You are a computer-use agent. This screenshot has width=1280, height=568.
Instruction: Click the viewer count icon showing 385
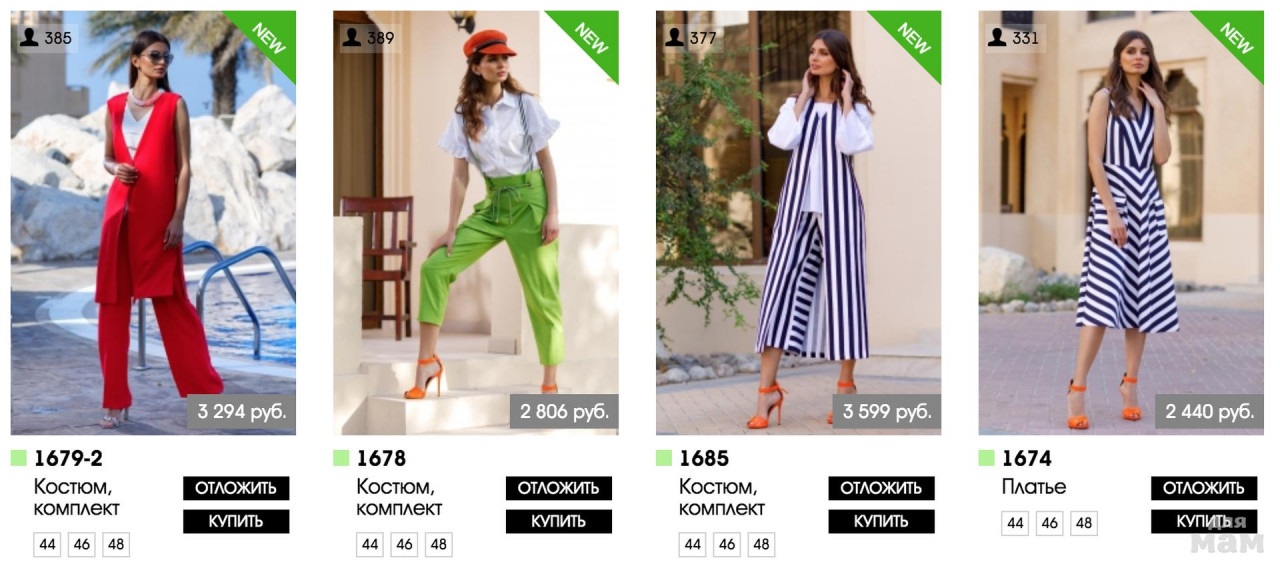(x=29, y=38)
